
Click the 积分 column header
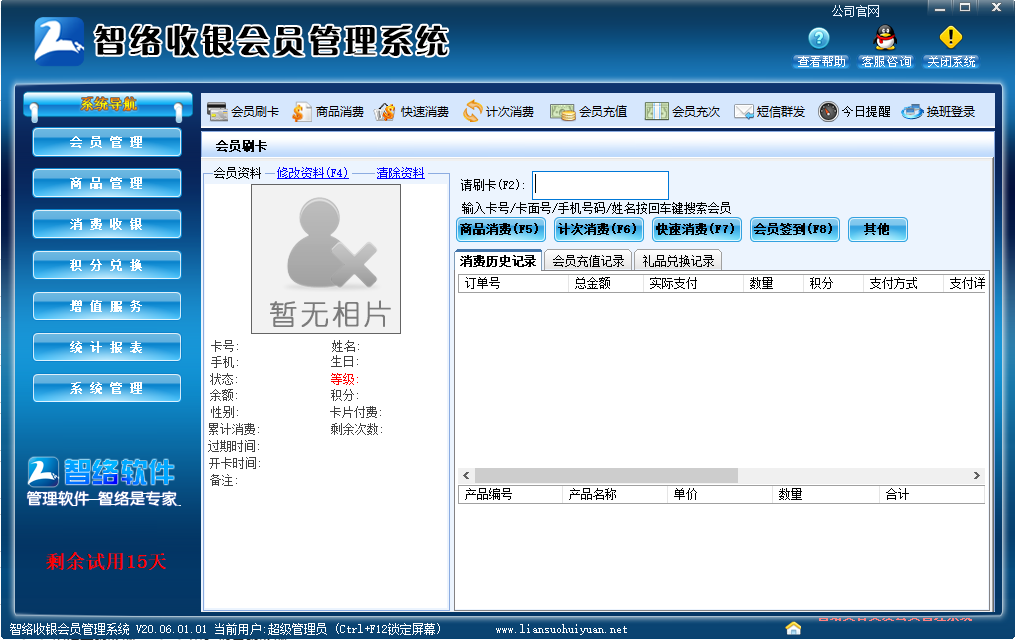point(833,283)
